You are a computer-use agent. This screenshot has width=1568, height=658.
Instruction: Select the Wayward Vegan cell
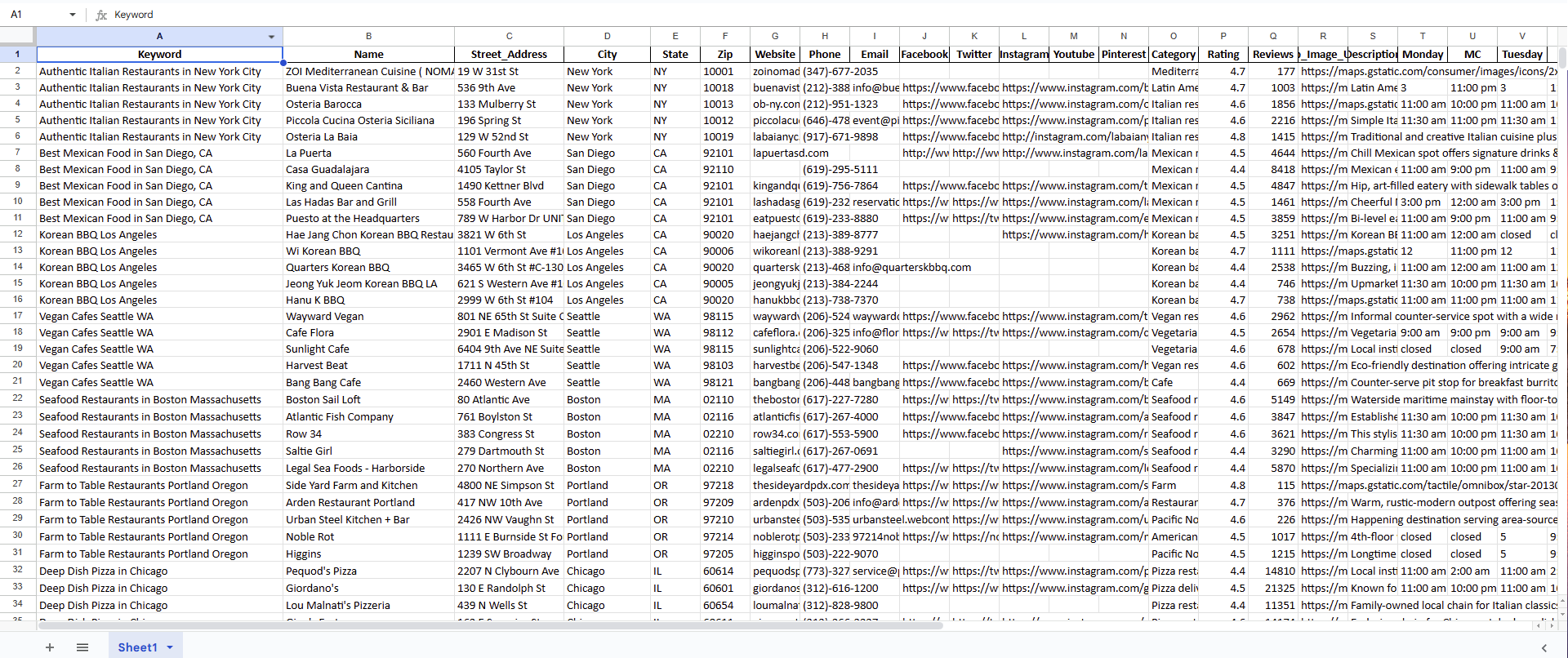[368, 316]
